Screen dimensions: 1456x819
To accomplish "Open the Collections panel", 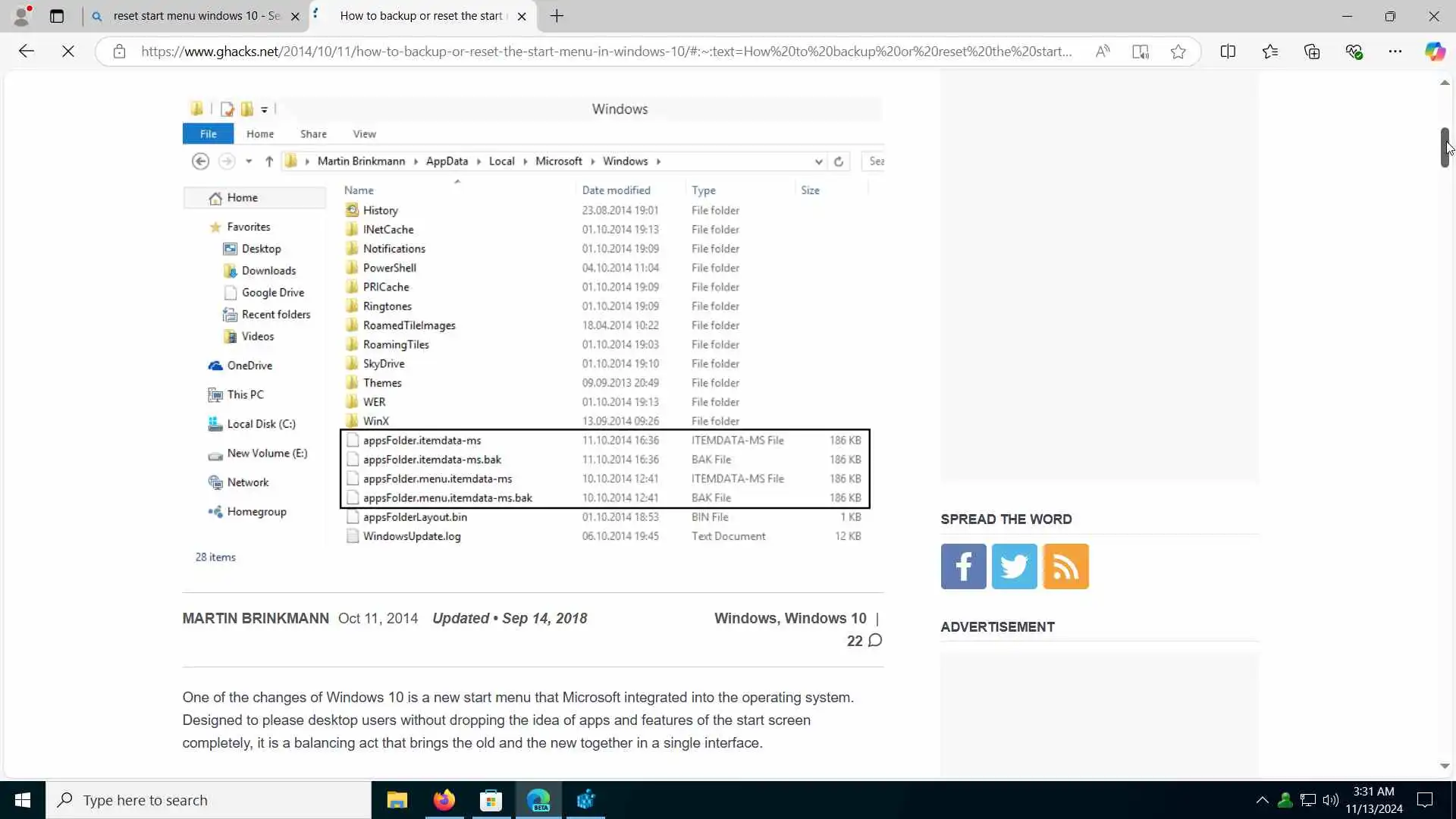I will click(x=1312, y=52).
